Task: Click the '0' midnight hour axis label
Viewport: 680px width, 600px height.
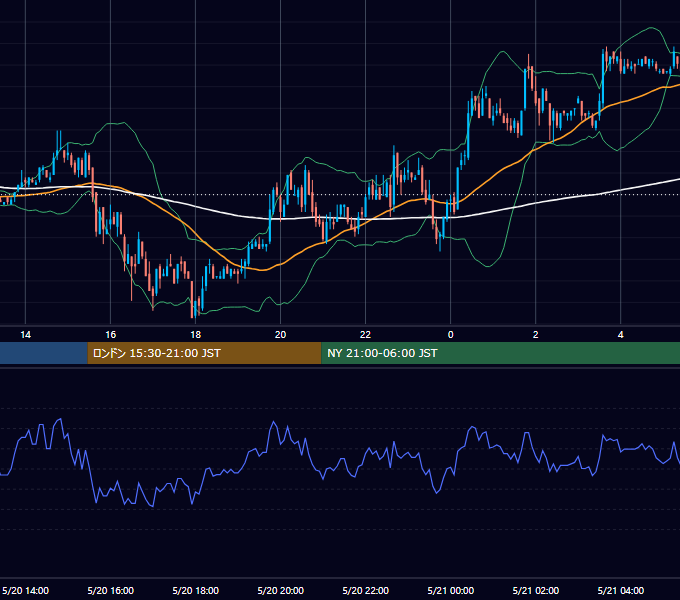Action: coord(451,335)
